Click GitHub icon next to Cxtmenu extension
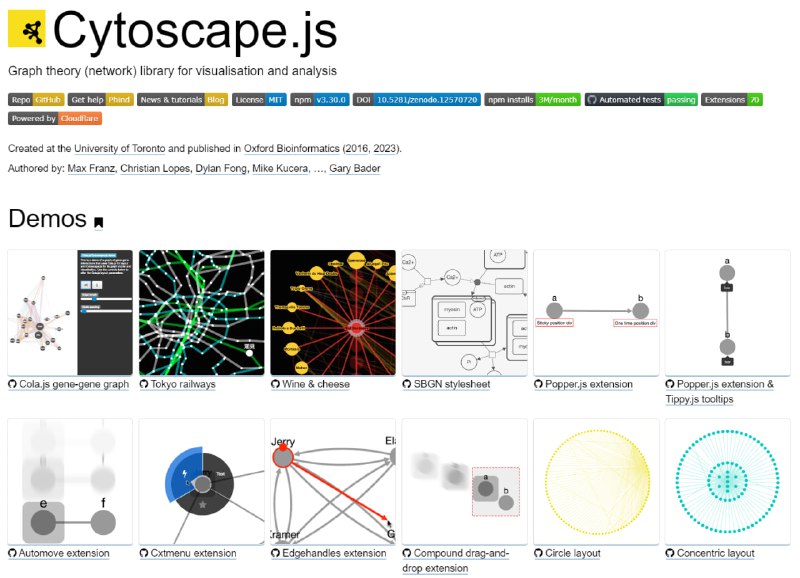 click(x=144, y=553)
